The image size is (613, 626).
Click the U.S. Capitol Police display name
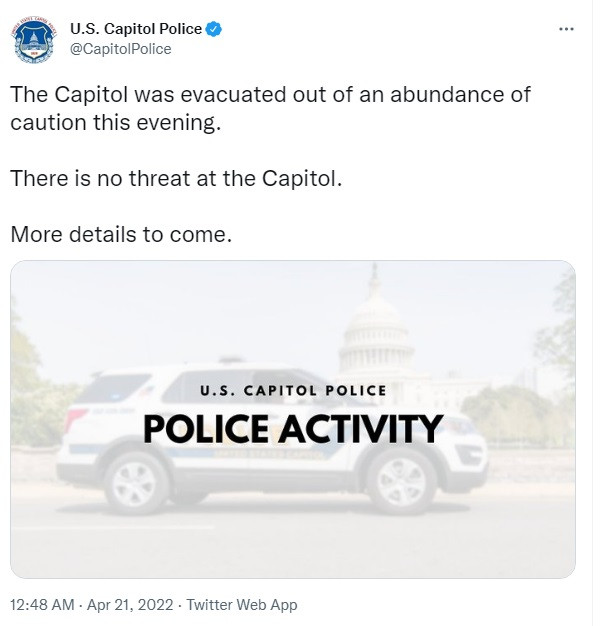coord(136,29)
